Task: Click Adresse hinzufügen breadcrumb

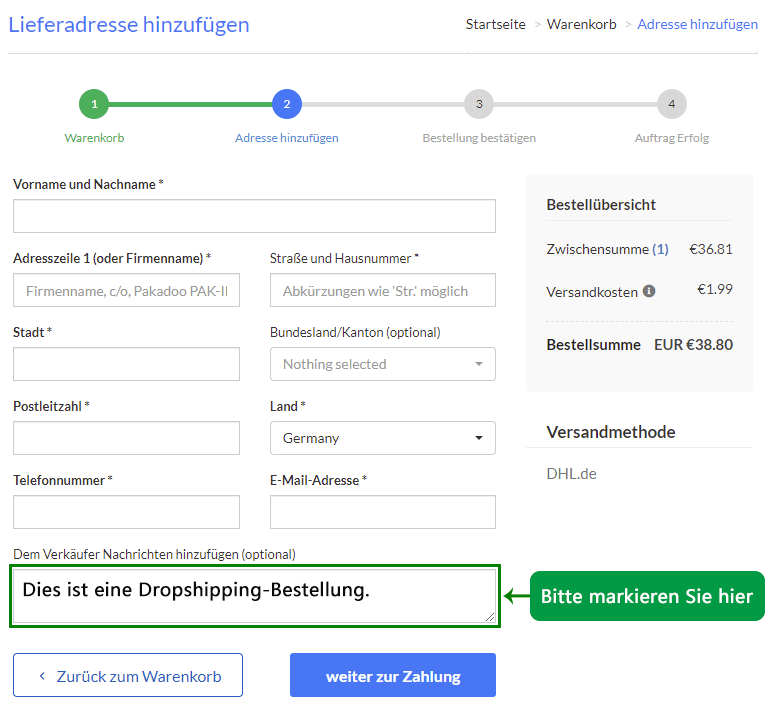Action: tap(697, 24)
